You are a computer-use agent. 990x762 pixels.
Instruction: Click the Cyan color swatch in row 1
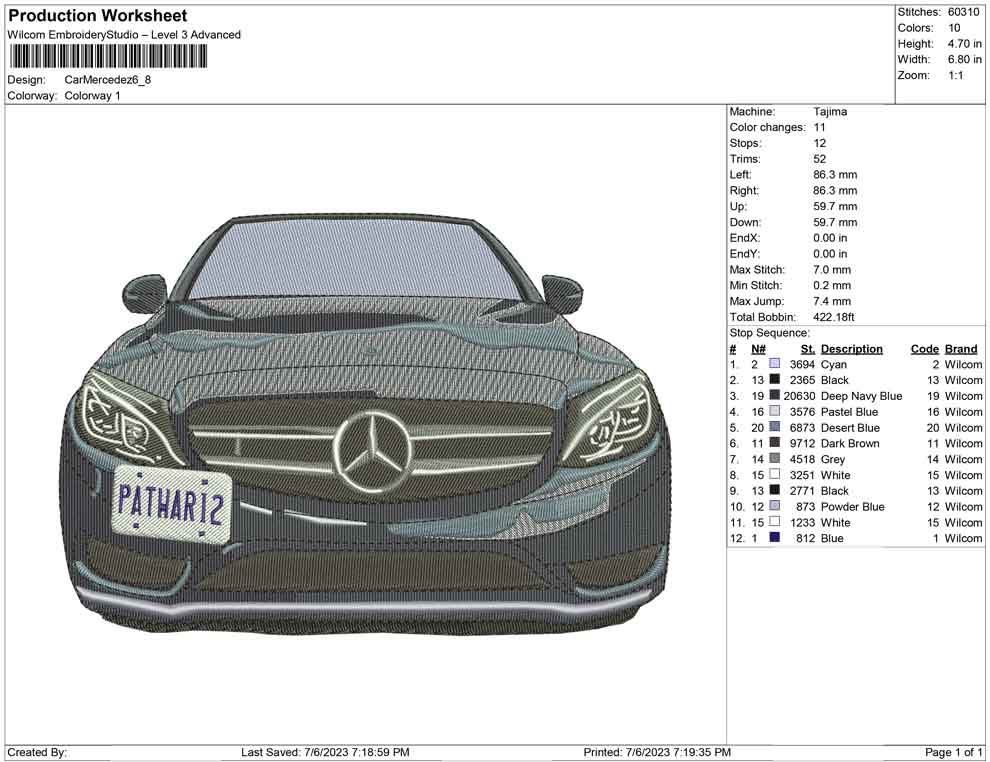click(774, 364)
